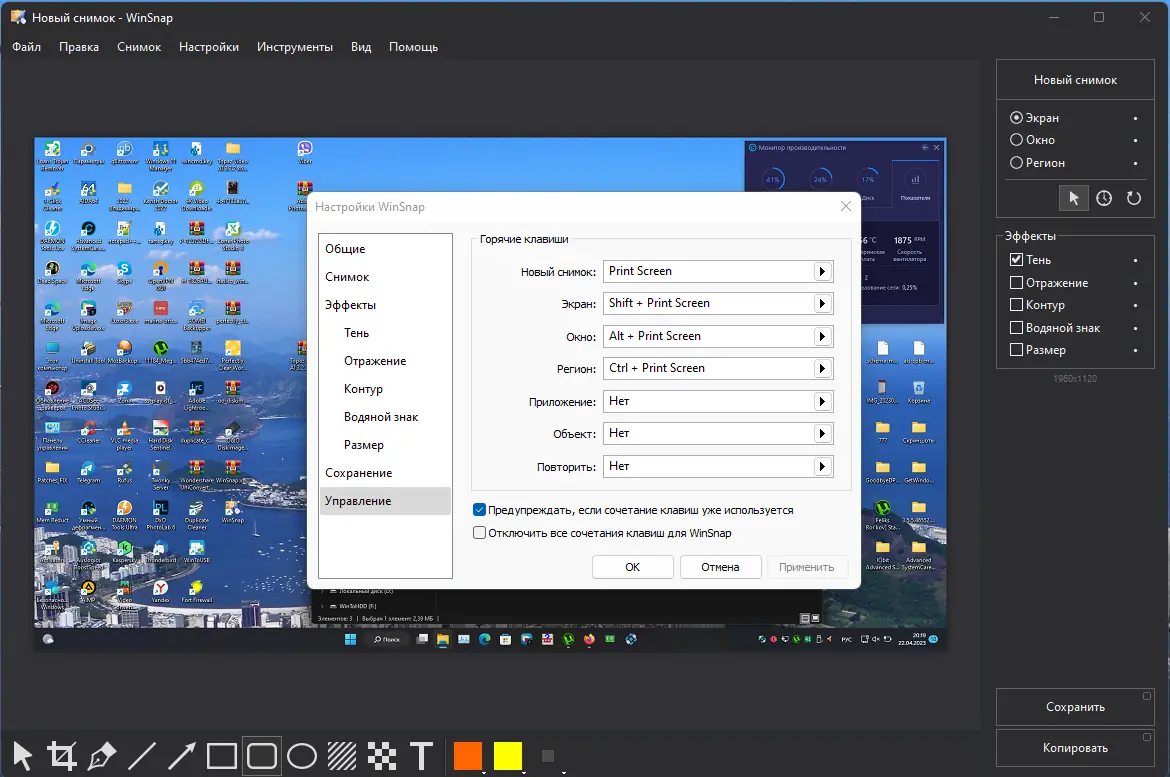
Task: Click the circular repeat-capture arrow icon
Action: [1133, 198]
